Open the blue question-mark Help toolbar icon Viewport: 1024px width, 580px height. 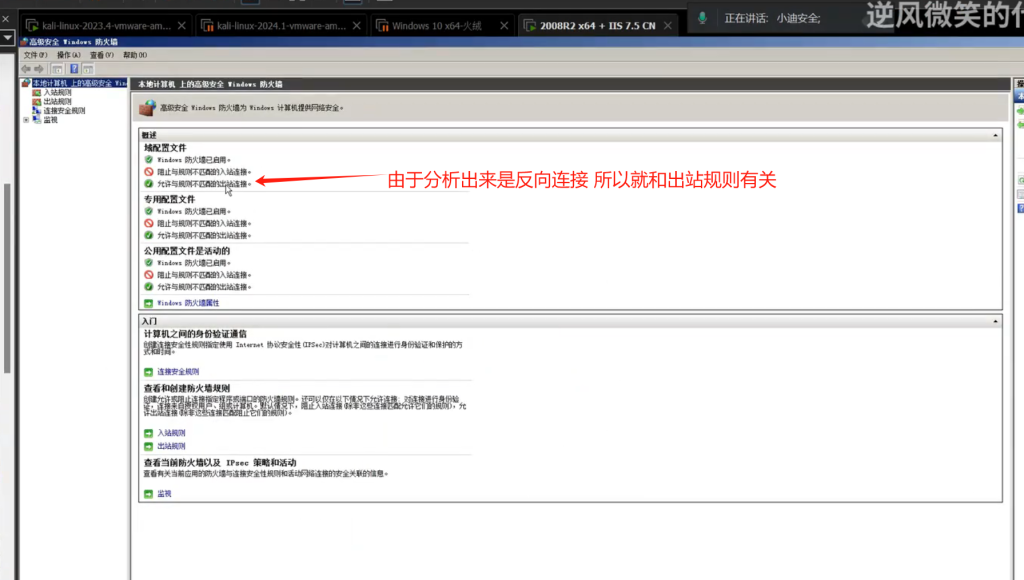click(74, 69)
